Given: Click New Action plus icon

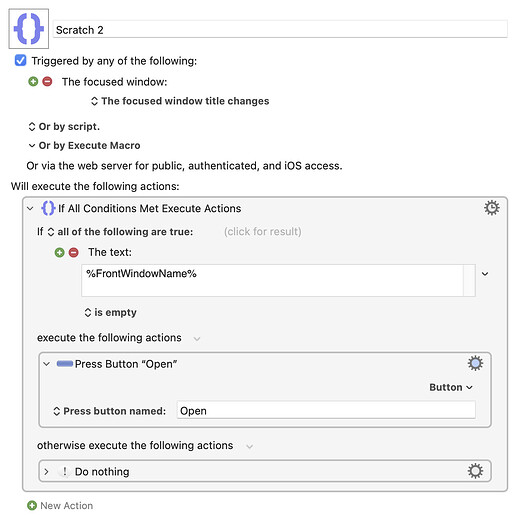Looking at the screenshot, I should 32,506.
